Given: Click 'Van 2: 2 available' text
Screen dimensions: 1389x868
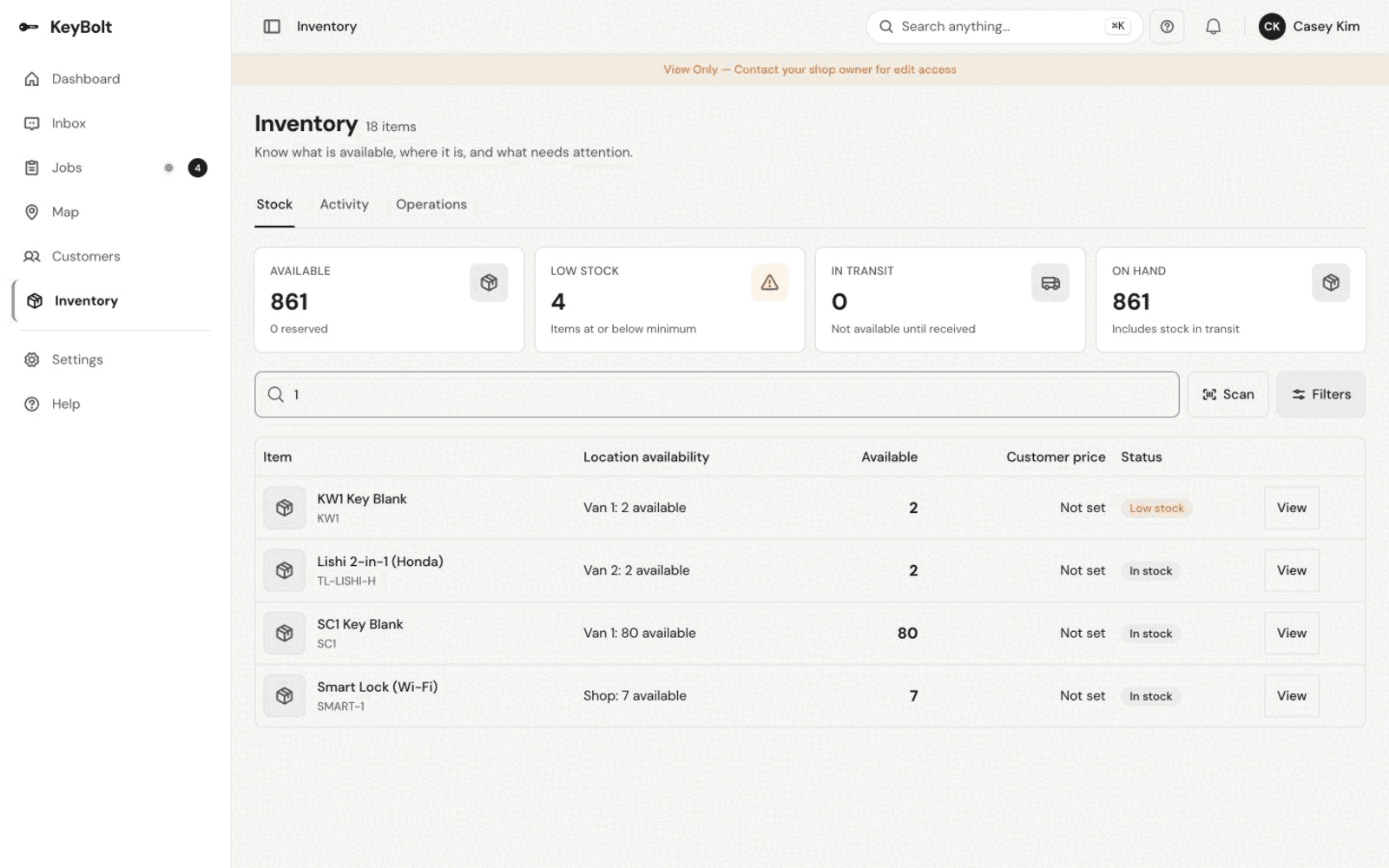Looking at the screenshot, I should point(636,570).
